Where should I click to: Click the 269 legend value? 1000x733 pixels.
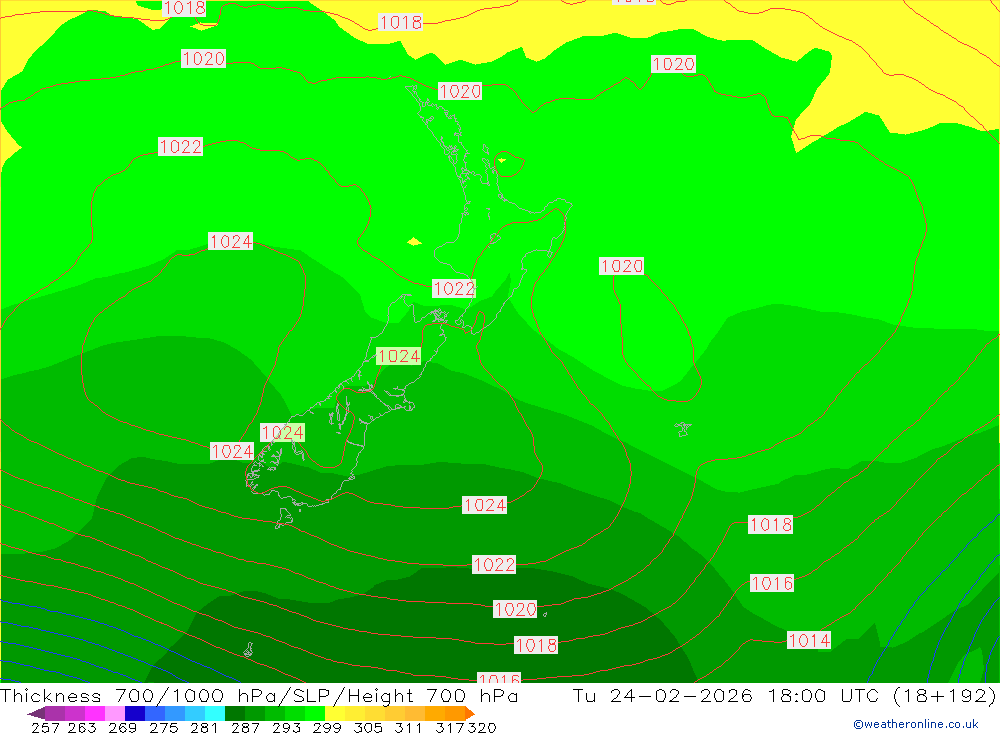point(122,727)
